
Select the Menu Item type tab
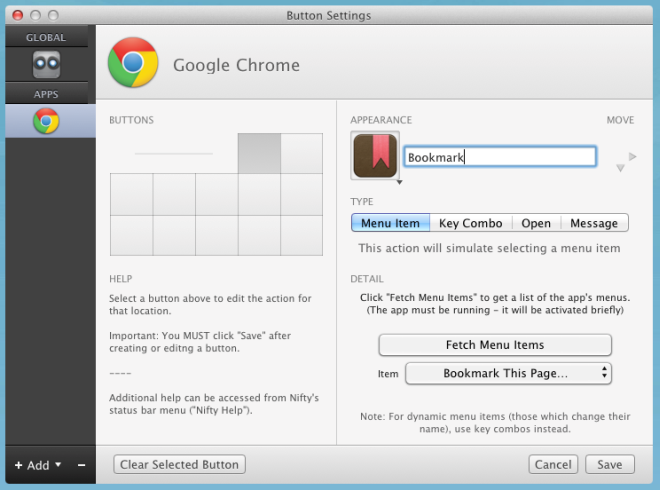(390, 223)
